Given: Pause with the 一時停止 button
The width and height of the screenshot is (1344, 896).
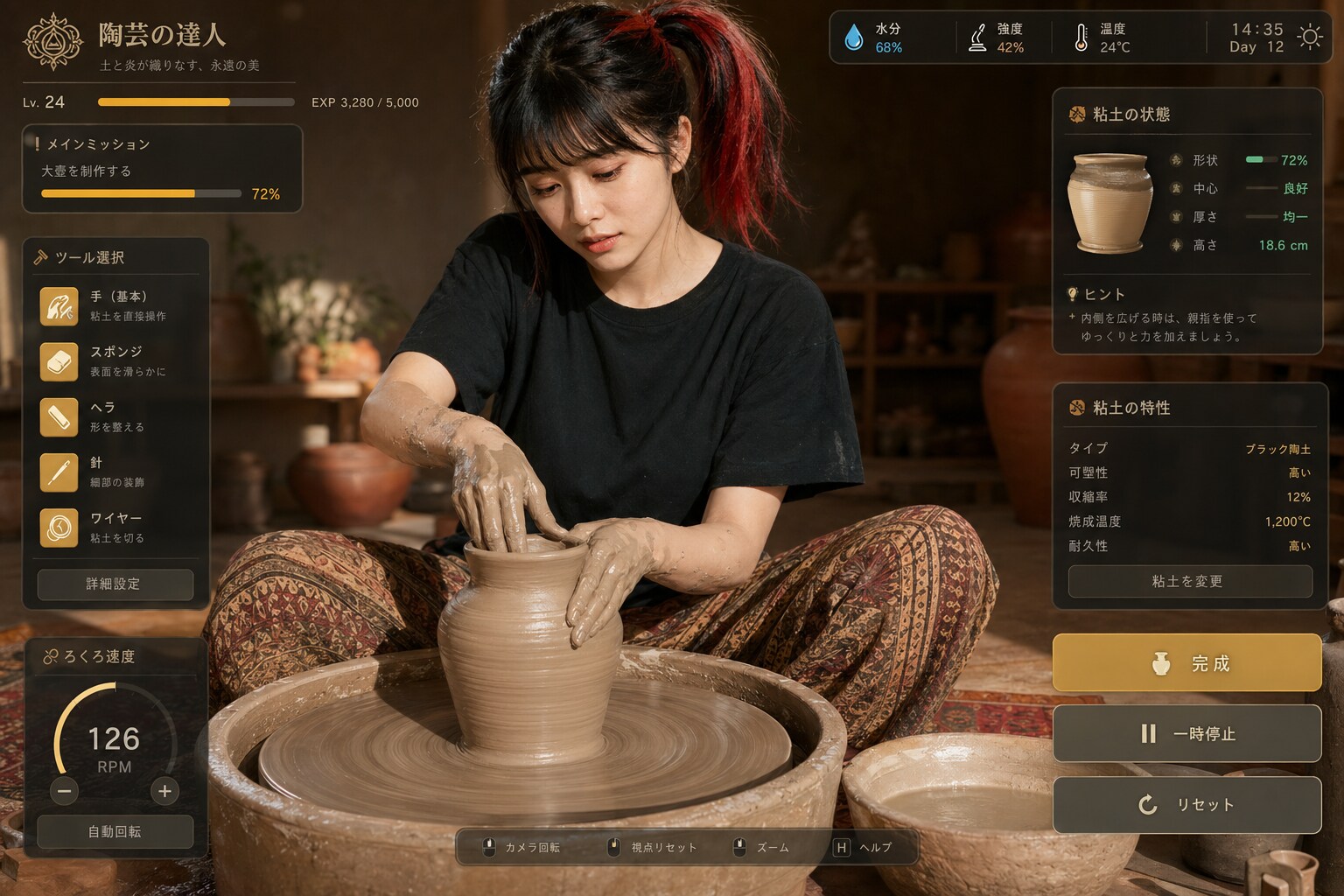Looking at the screenshot, I should (1187, 733).
